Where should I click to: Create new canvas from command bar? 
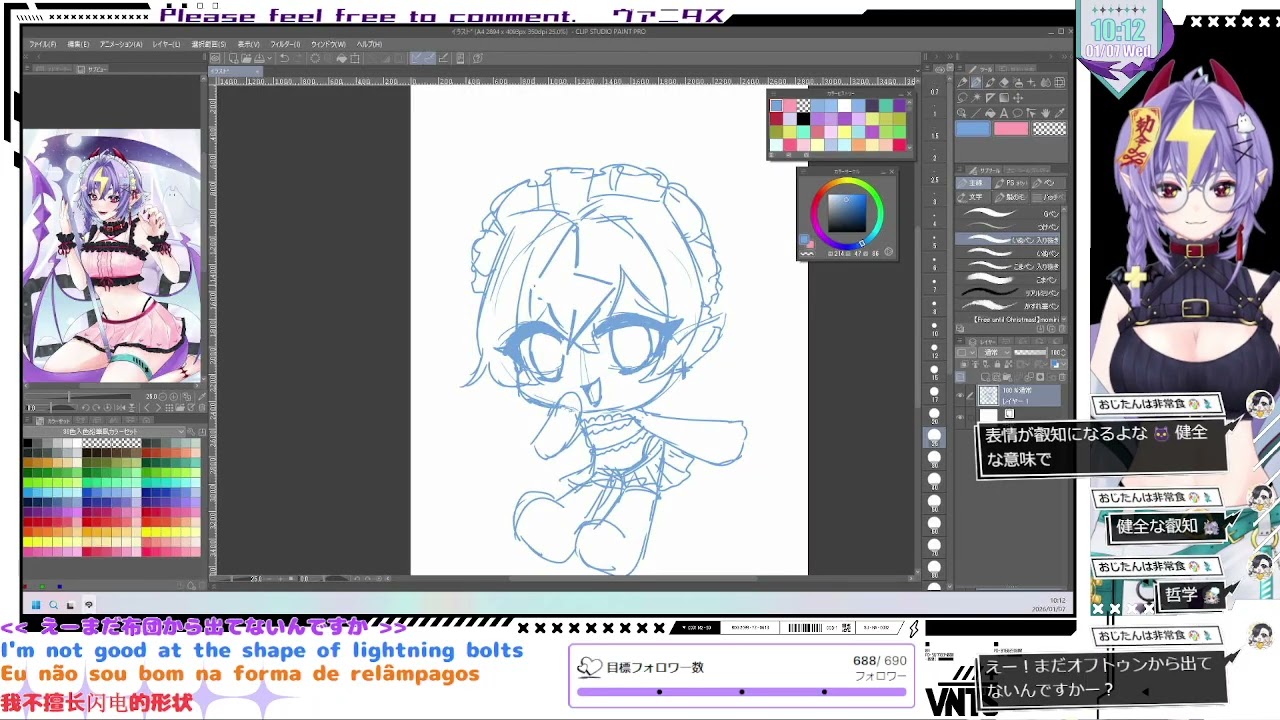pos(233,58)
